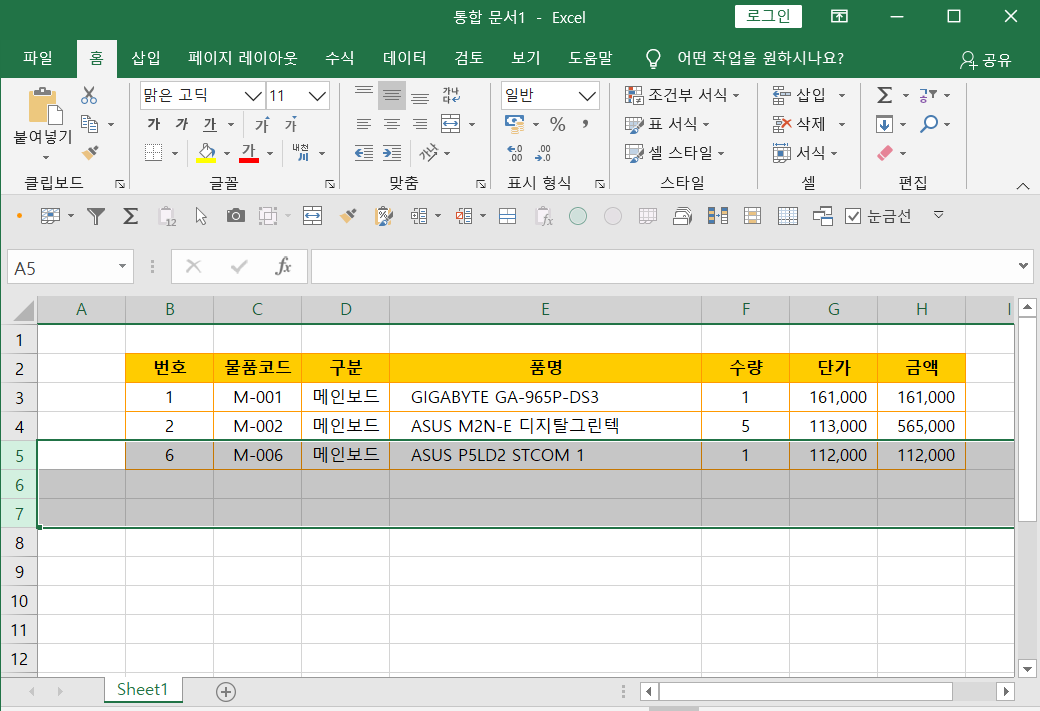Apply red font color
Screen dimensions: 1040x711
click(x=249, y=153)
